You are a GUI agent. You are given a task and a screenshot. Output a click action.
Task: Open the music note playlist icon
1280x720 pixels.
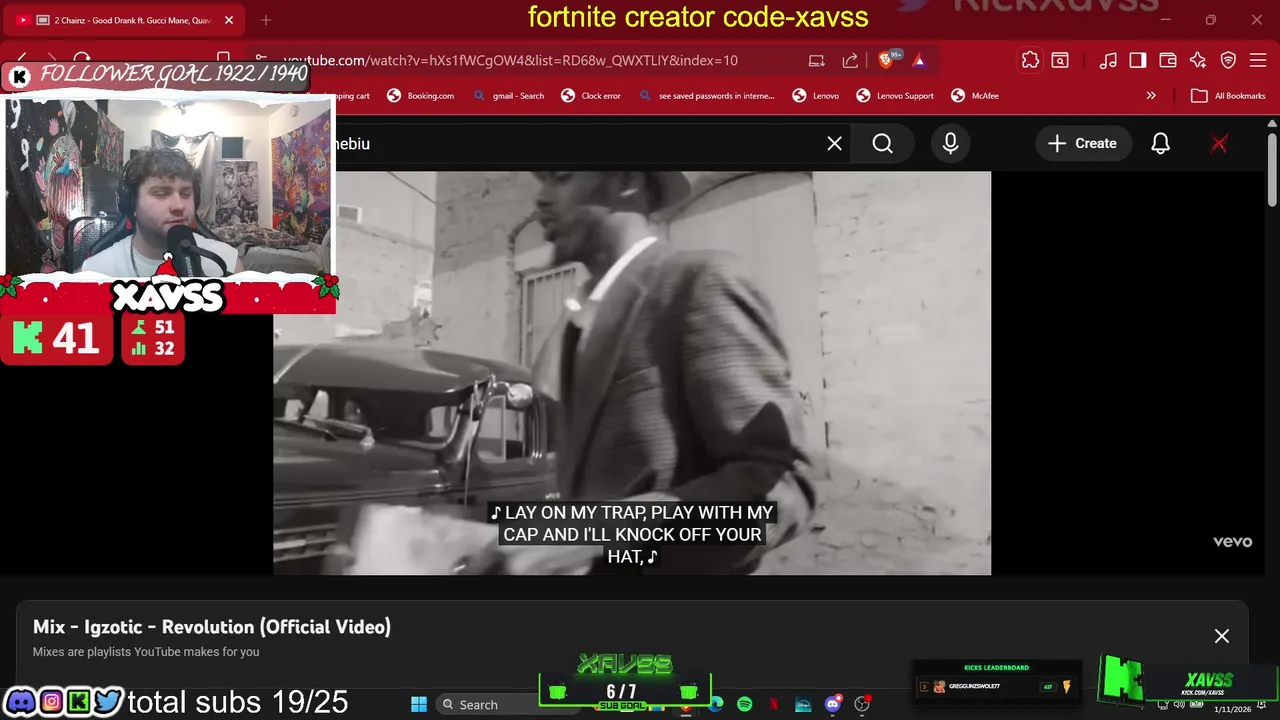pos(1108,60)
